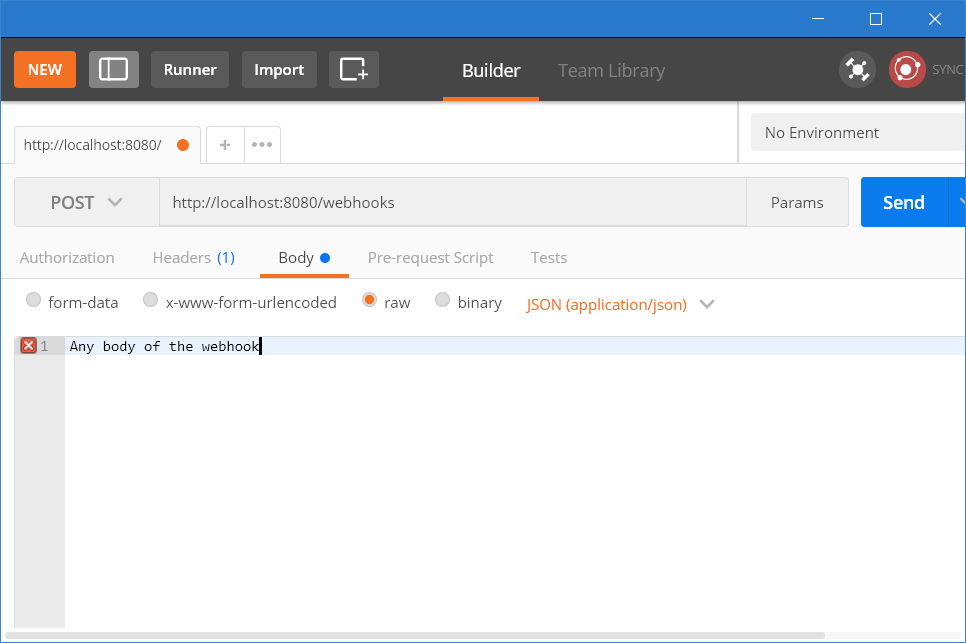966x643 pixels.
Task: Switch body type to binary
Action: pos(442,301)
